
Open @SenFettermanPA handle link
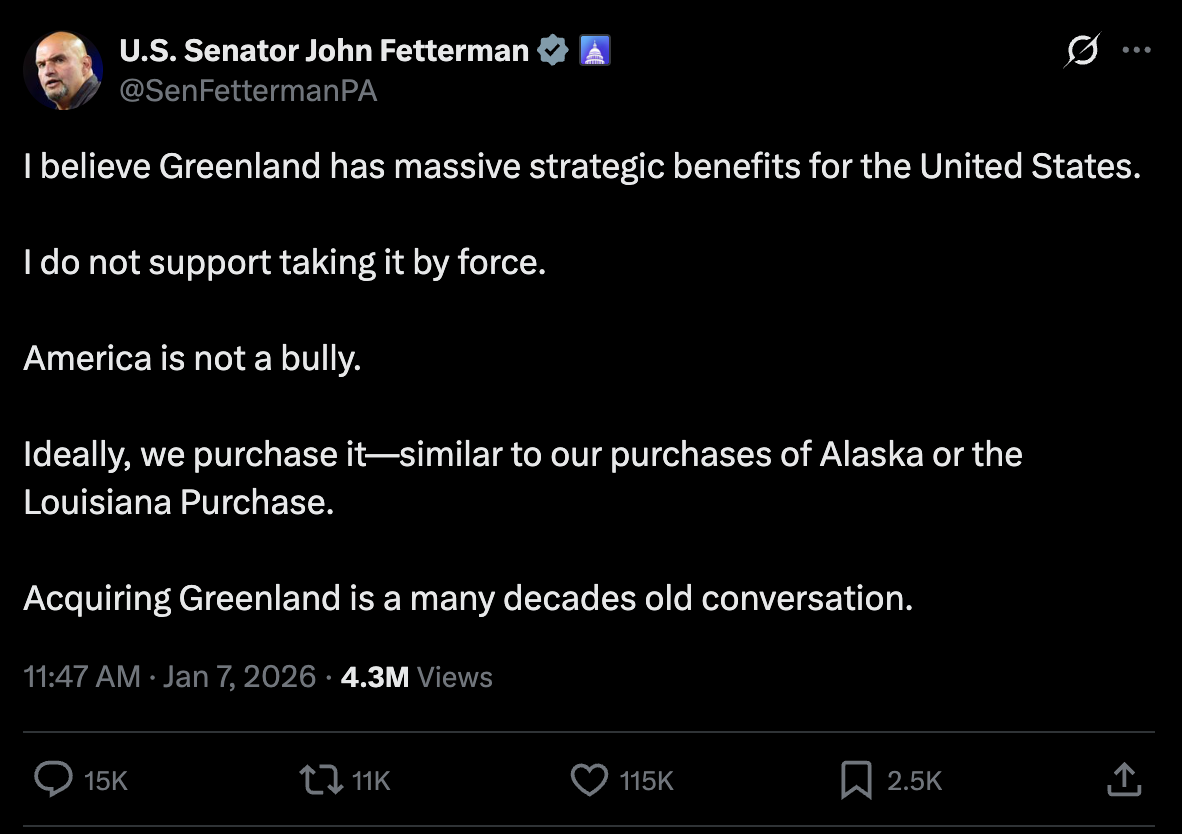click(x=248, y=91)
